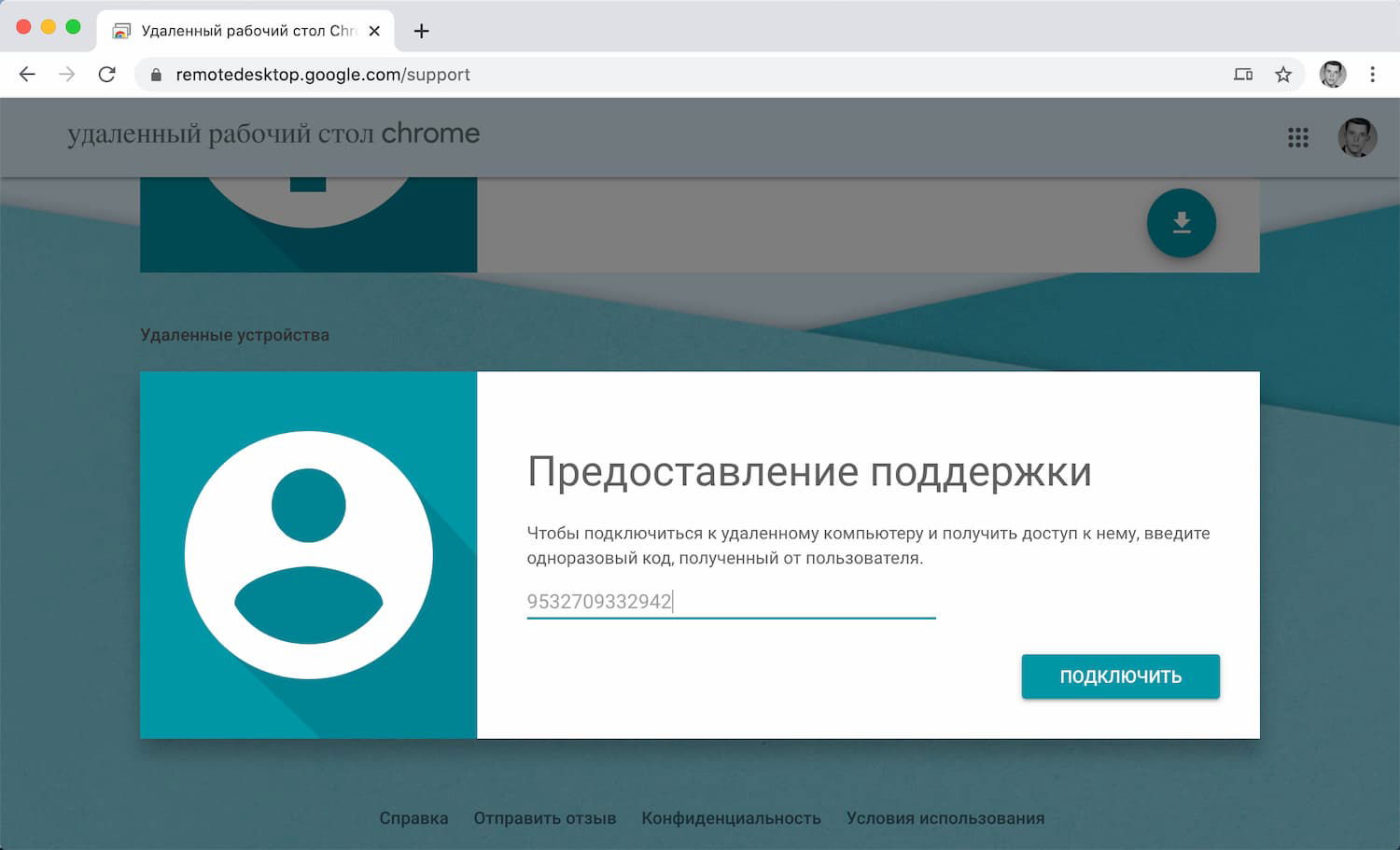Open the Справка link
The height and width of the screenshot is (850, 1400).
pyautogui.click(x=413, y=818)
